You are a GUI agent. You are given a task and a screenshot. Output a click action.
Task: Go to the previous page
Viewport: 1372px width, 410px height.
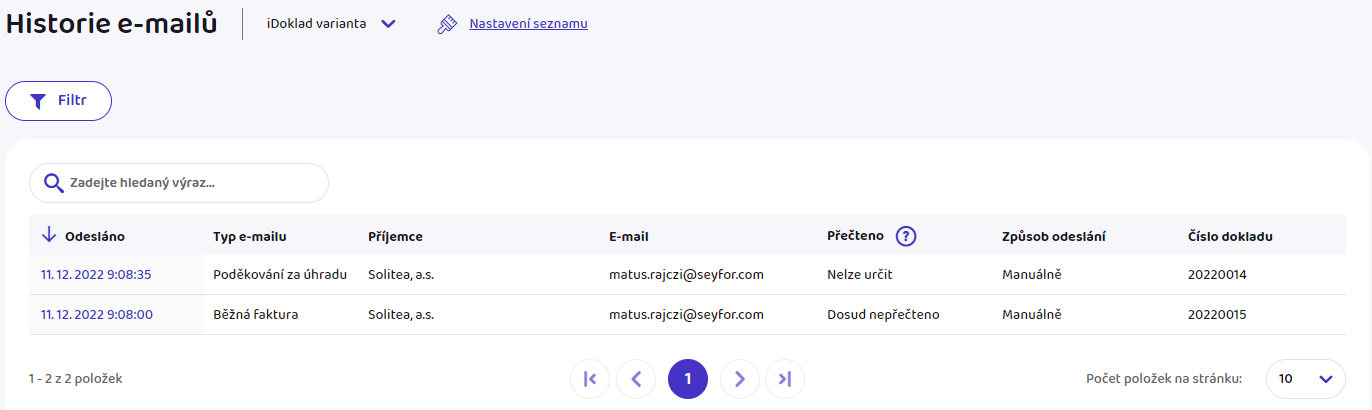tap(636, 379)
